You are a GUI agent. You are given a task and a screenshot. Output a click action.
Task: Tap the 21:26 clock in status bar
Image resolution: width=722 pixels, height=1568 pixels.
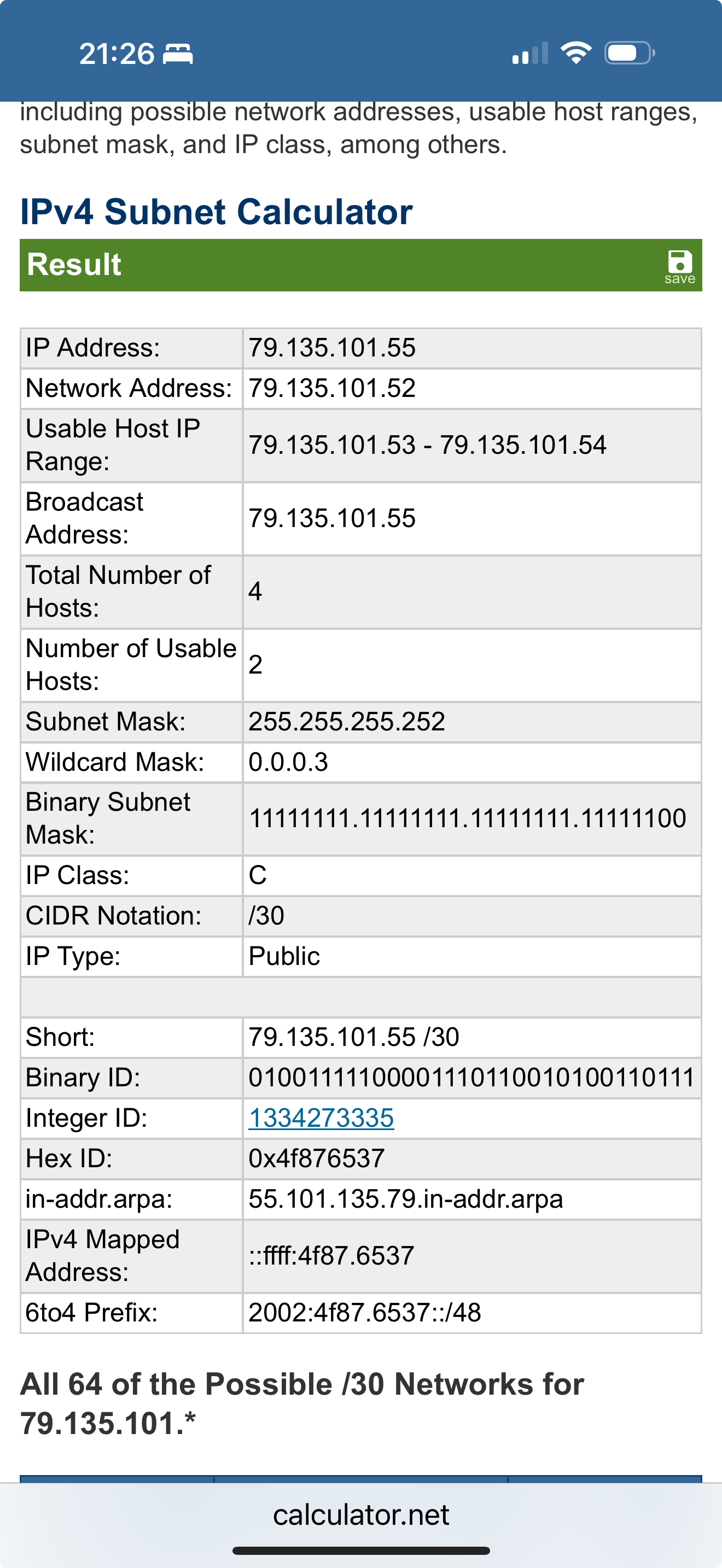[117, 54]
